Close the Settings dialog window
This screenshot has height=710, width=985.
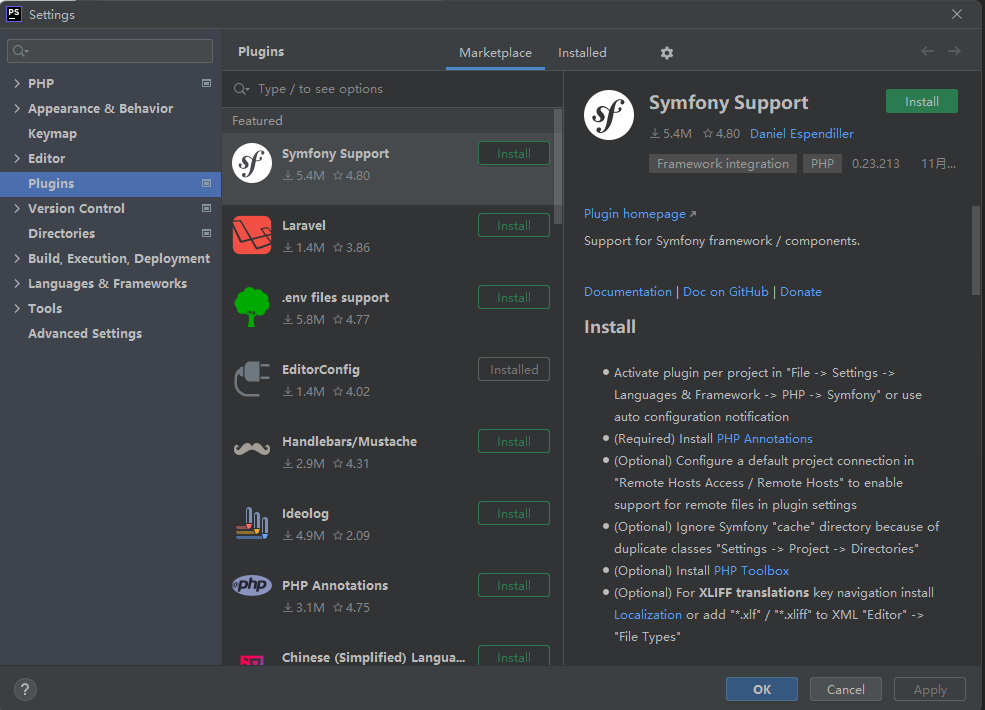[957, 14]
